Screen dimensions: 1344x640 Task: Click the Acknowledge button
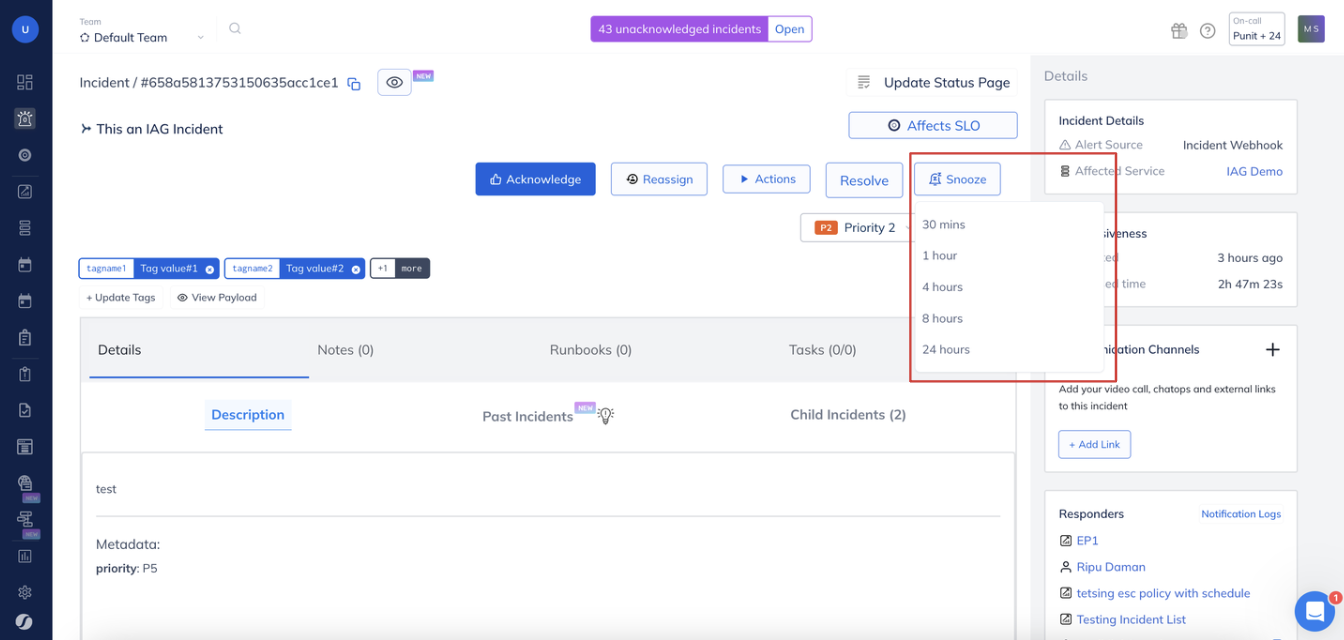[535, 180]
